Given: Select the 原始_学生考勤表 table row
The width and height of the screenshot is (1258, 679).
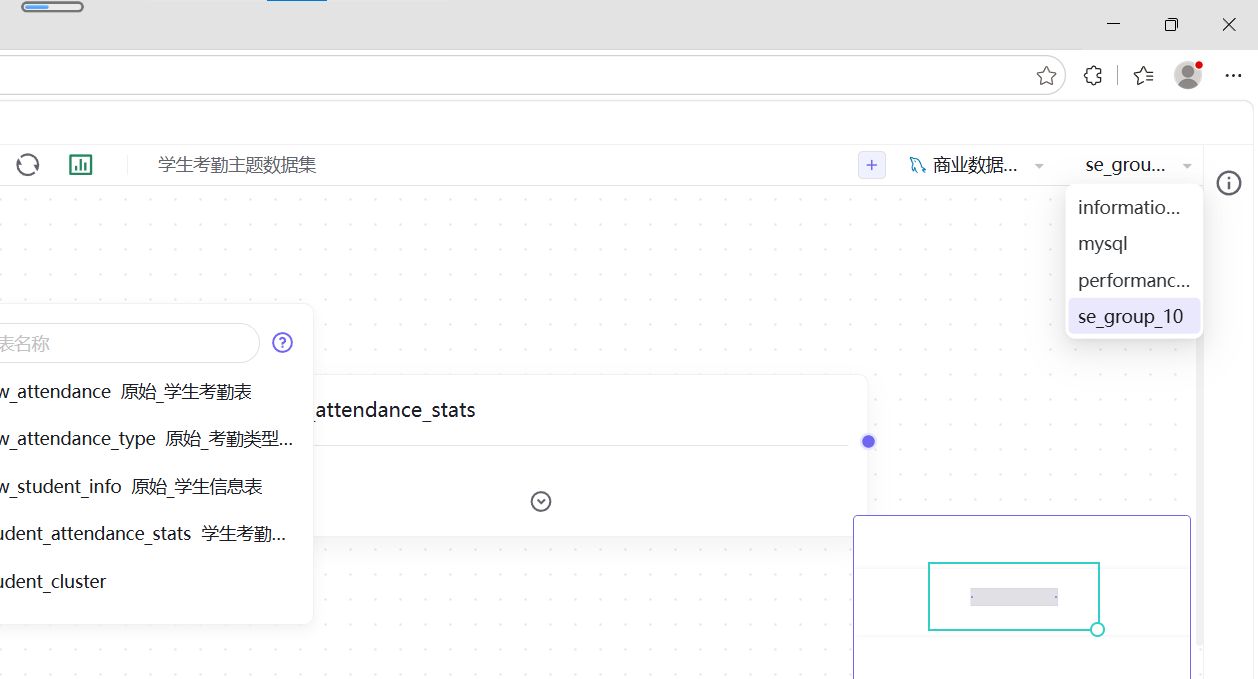Looking at the screenshot, I should 155,392.
